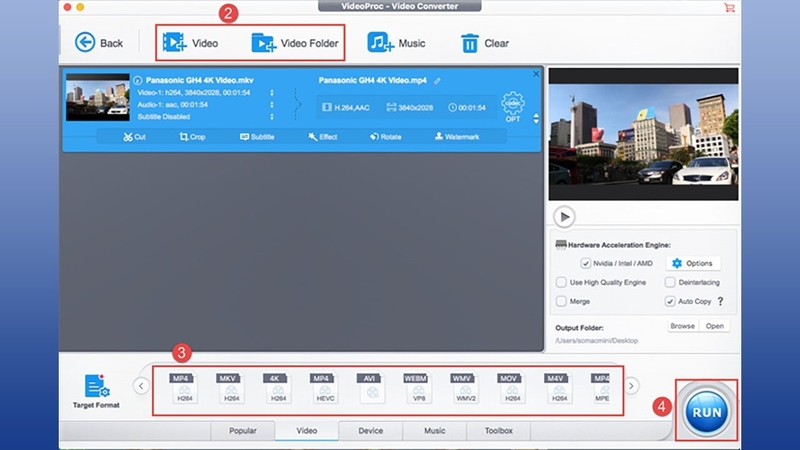Open the shopping cart icon
Viewport: 800px width, 450px height.
click(730, 8)
